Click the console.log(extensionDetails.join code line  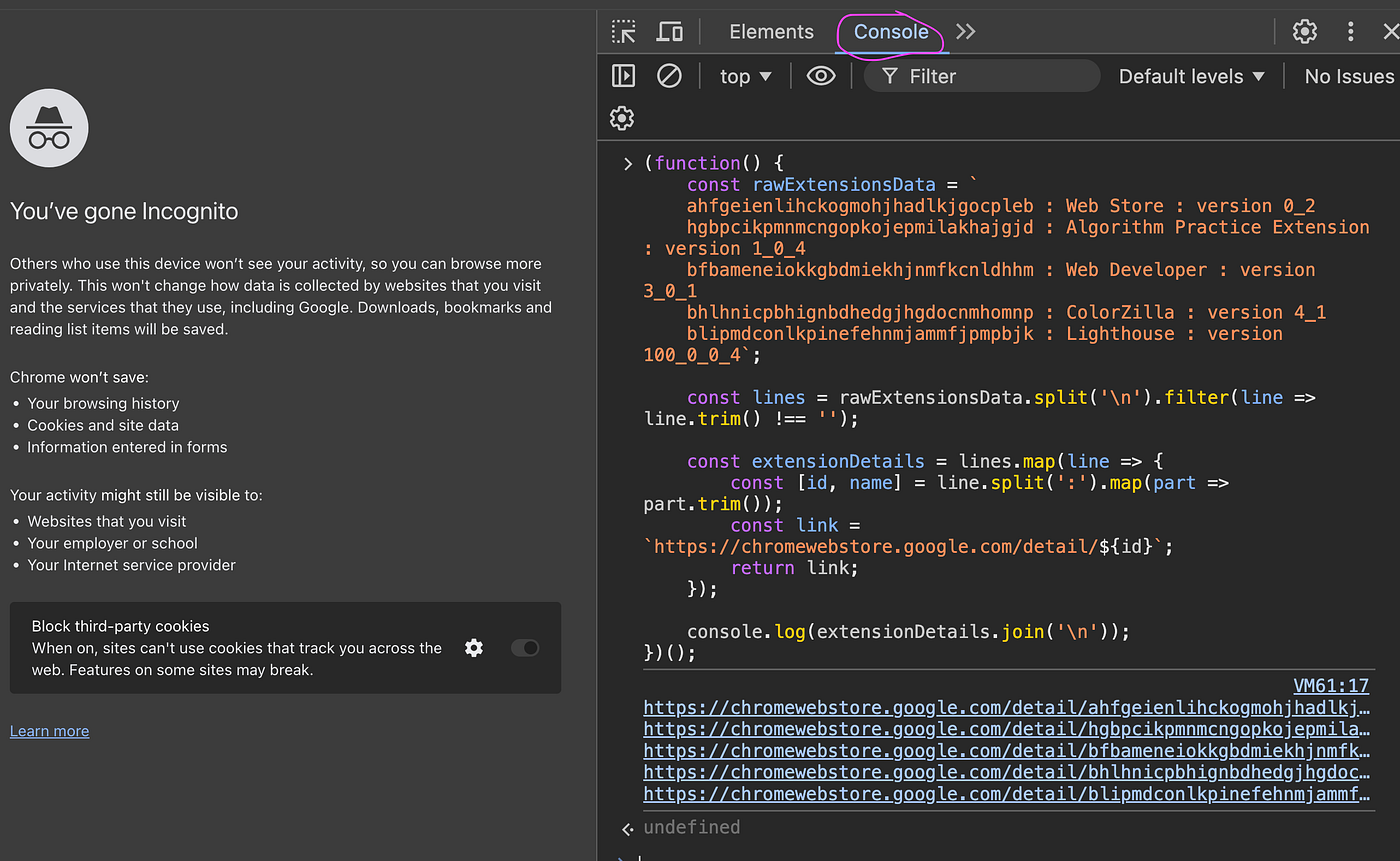[908, 632]
